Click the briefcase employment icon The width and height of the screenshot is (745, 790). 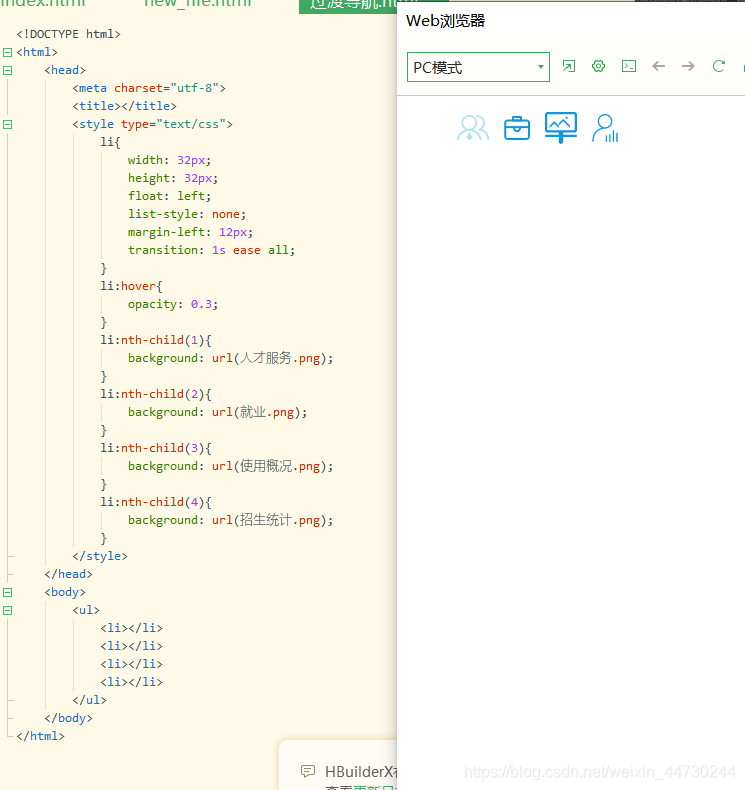click(x=517, y=128)
